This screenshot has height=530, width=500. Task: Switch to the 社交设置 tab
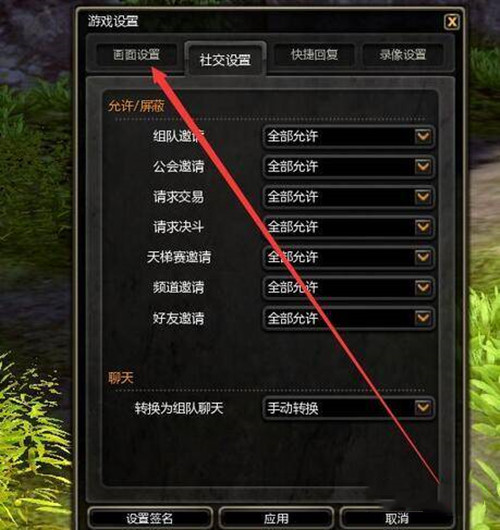225,59
